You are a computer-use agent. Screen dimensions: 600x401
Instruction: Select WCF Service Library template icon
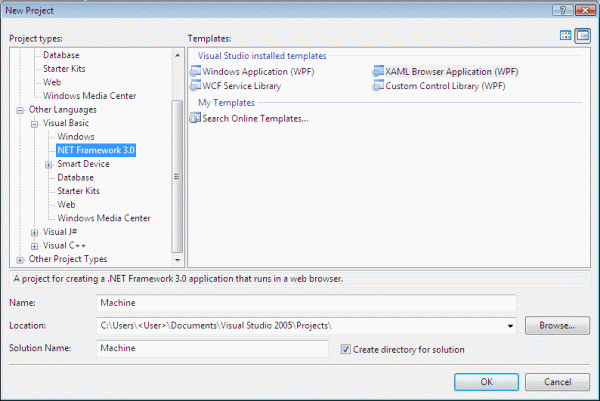point(195,85)
